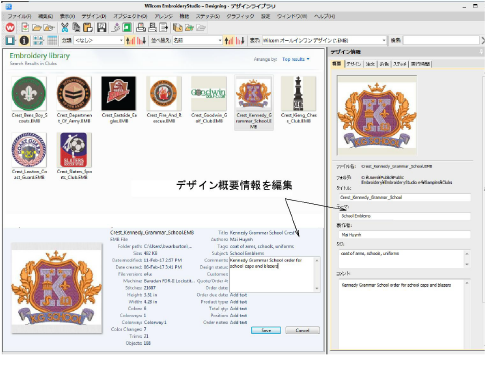Click the sort ascending icon before file type filter
This screenshot has width=485, height=367.
(229, 40)
